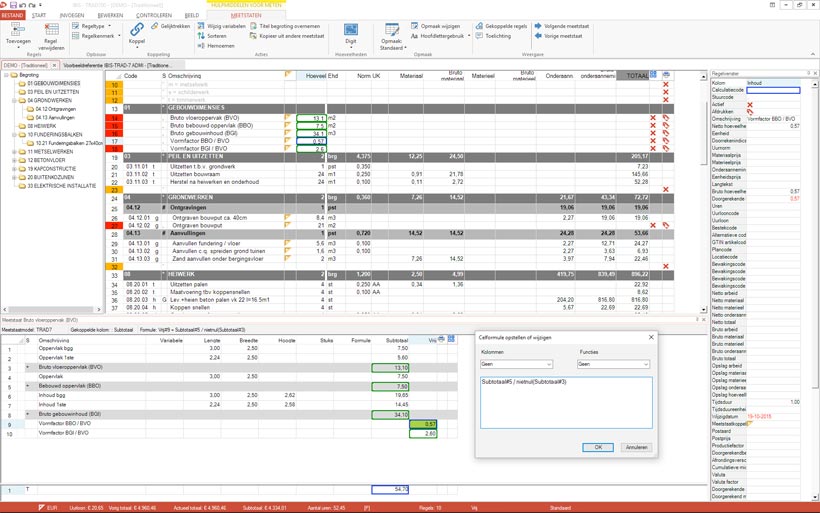Click the printer icon in meetstaat header
Viewport: 820px width, 513px height.
[441, 339]
